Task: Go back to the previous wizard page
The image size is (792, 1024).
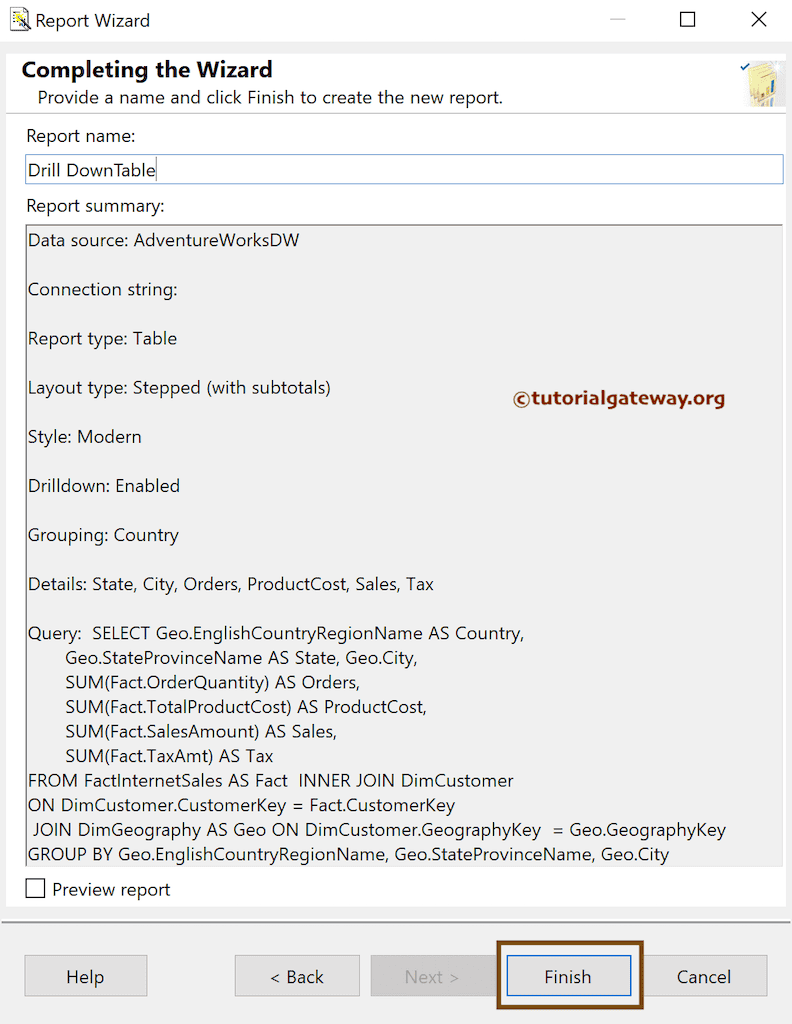Action: [297, 977]
